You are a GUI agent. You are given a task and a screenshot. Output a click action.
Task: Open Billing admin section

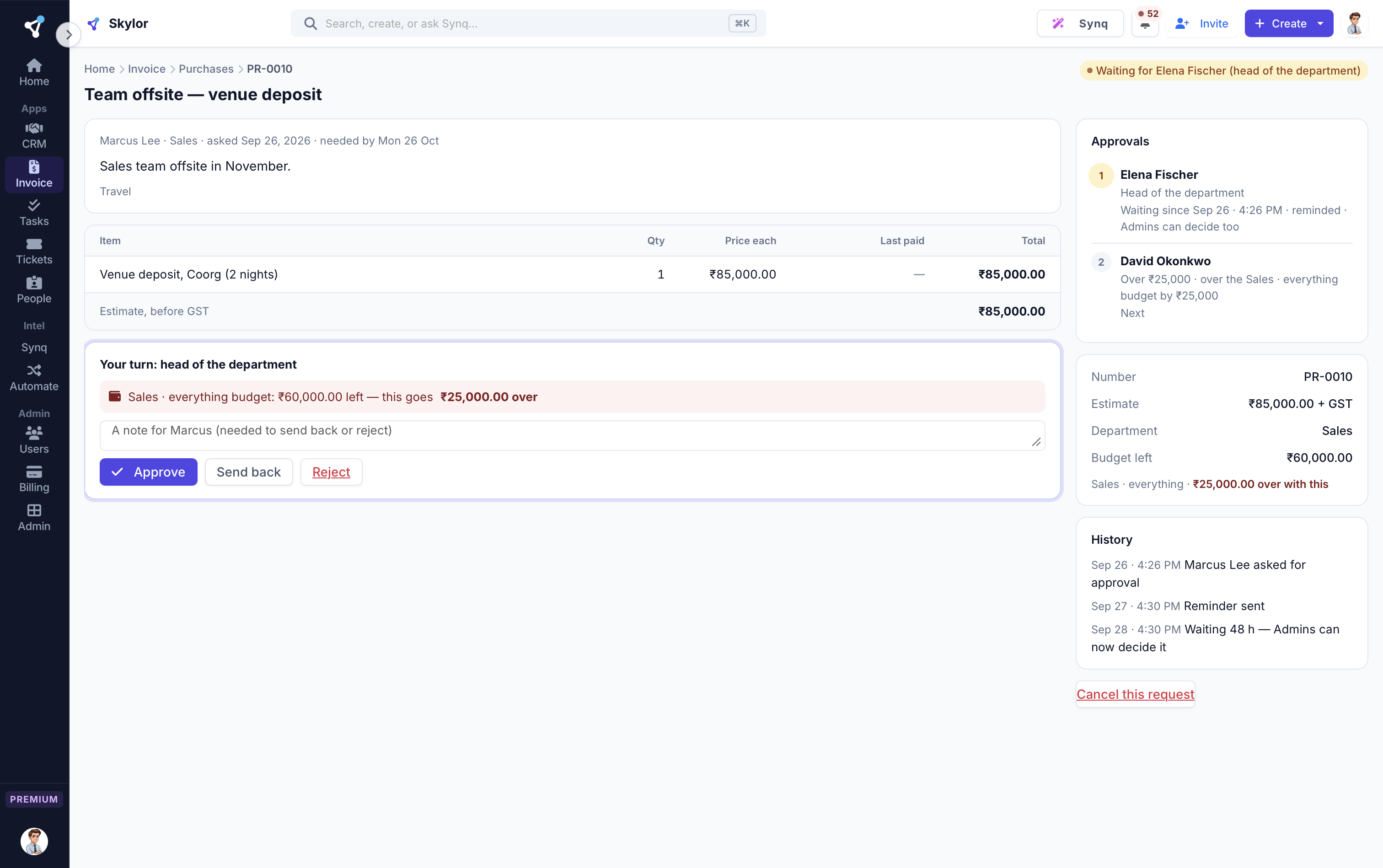(34, 479)
